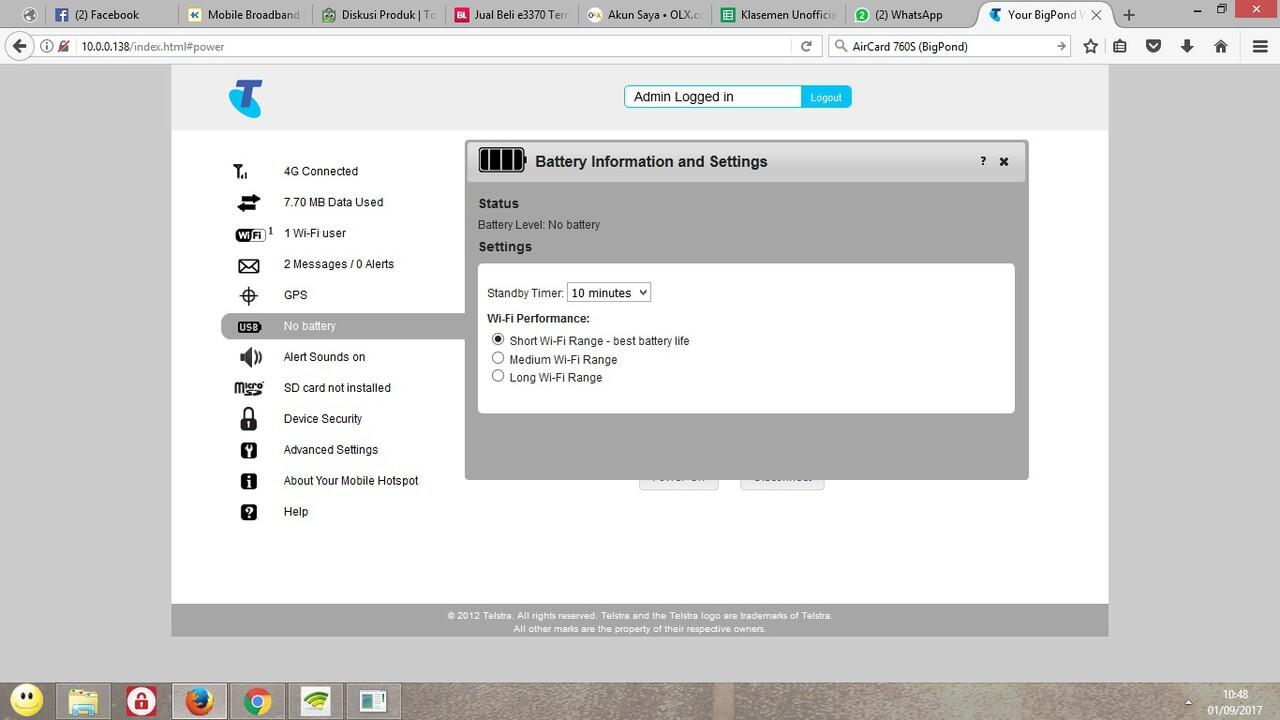This screenshot has width=1280, height=720.
Task: Click the Logout button
Action: [x=825, y=97]
